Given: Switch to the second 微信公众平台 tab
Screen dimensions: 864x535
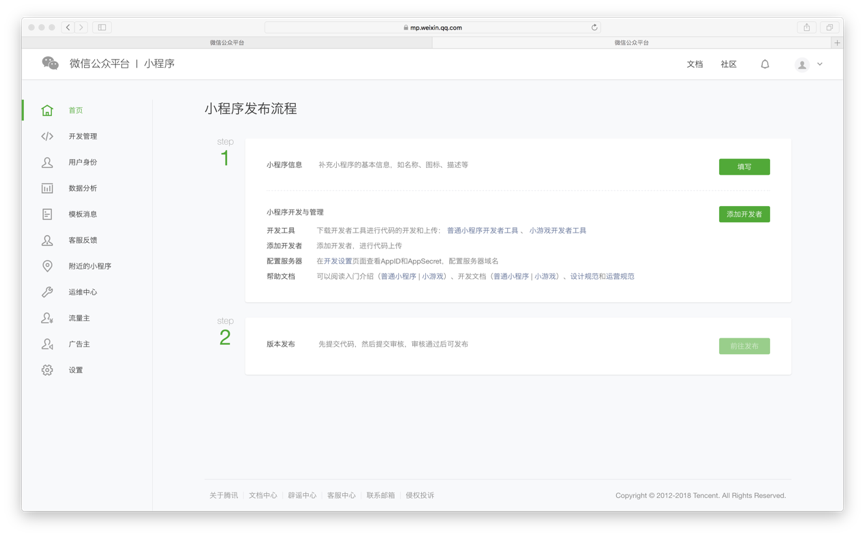Looking at the screenshot, I should pyautogui.click(x=632, y=42).
